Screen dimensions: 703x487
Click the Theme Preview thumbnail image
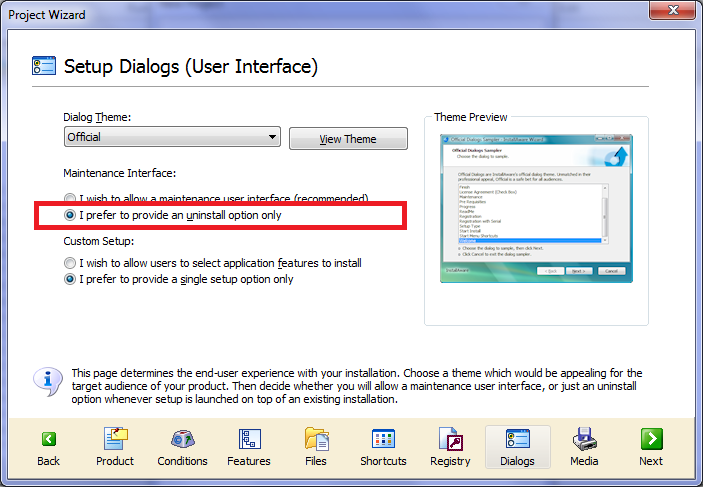click(x=536, y=209)
